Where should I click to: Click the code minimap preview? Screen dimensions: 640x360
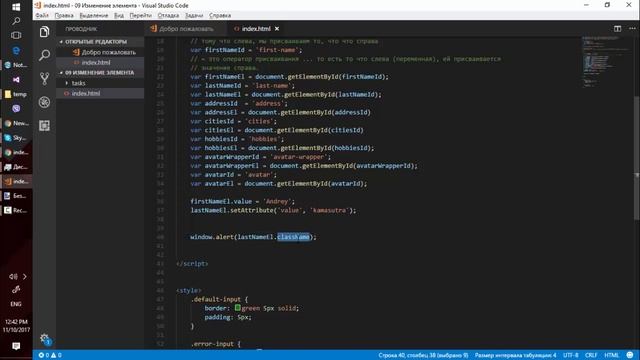tap(606, 61)
